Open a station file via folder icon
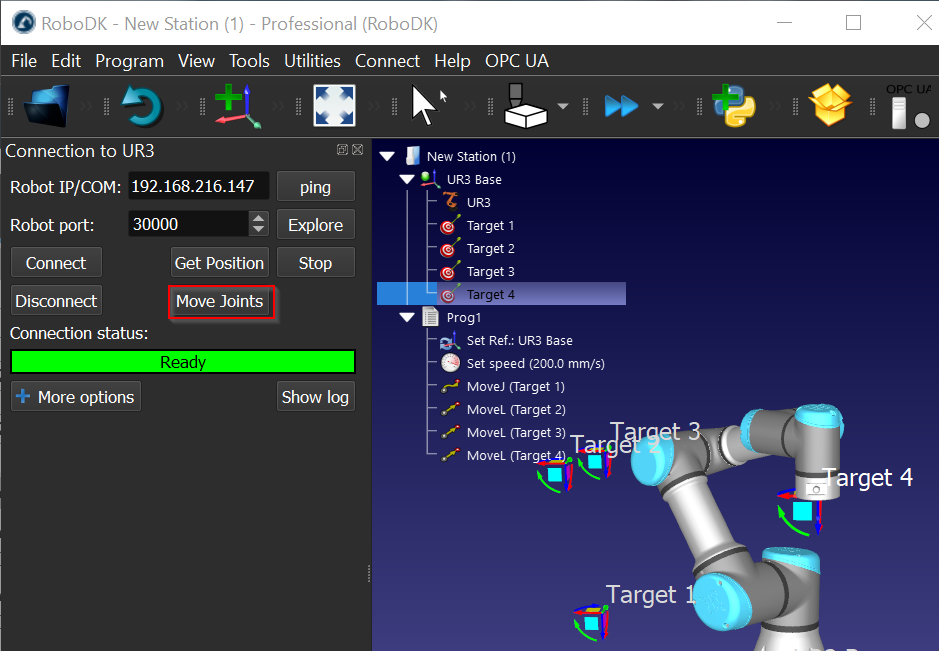 click(x=47, y=106)
